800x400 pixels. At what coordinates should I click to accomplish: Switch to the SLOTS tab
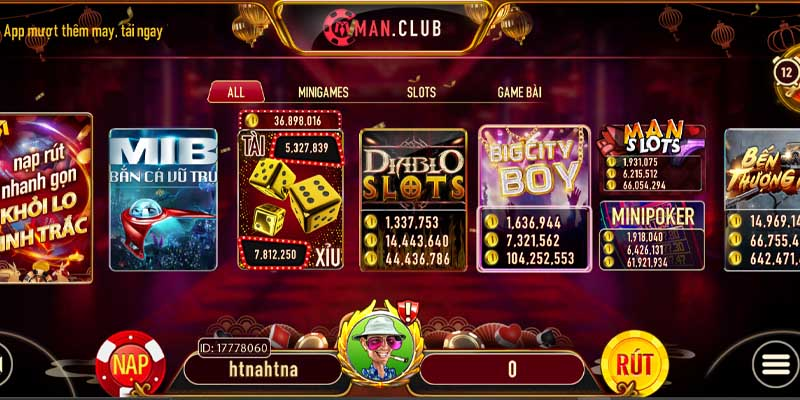pos(421,92)
